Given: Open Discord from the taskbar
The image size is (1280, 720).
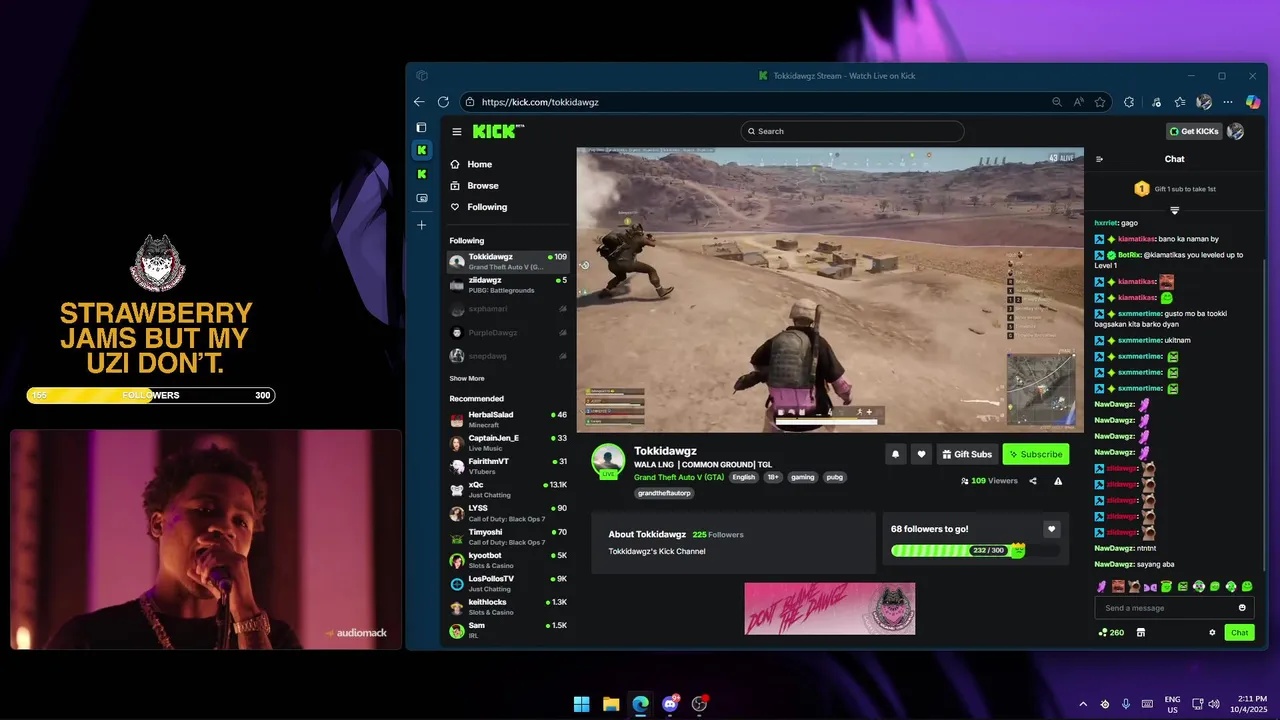Looking at the screenshot, I should click(670, 704).
